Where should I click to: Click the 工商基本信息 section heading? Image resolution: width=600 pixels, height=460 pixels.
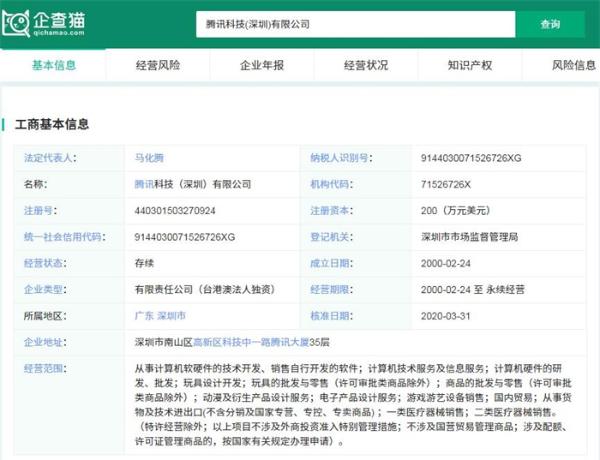[52, 124]
